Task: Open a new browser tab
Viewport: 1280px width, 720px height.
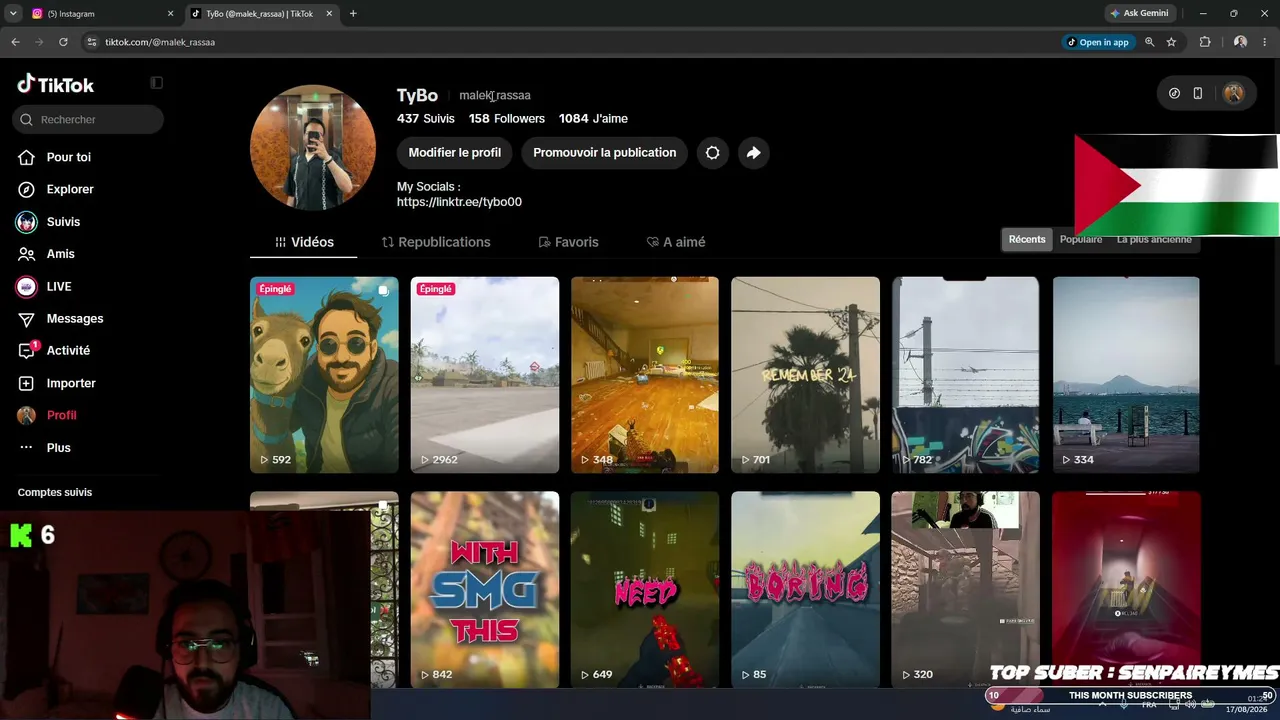Action: [x=353, y=14]
